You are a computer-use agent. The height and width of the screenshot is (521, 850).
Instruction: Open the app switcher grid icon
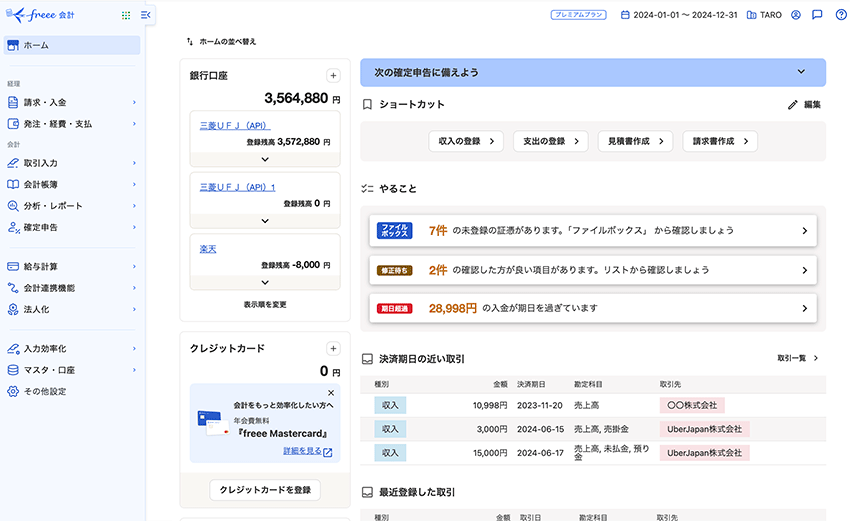[x=125, y=15]
